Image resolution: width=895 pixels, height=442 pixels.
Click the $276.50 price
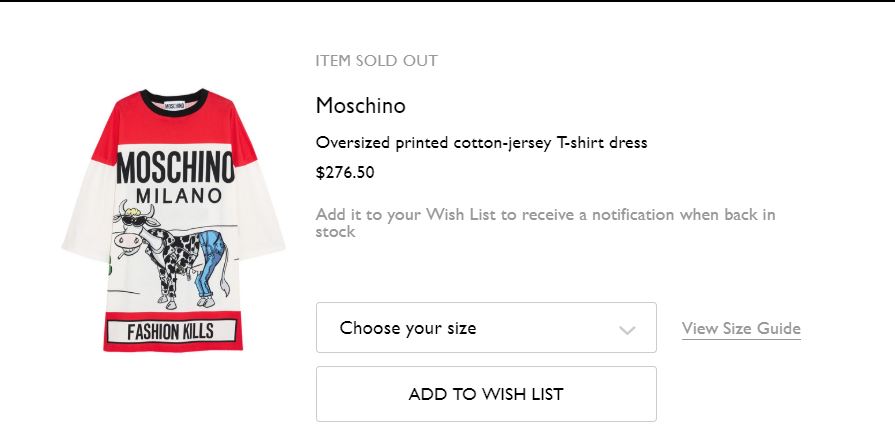(x=345, y=172)
